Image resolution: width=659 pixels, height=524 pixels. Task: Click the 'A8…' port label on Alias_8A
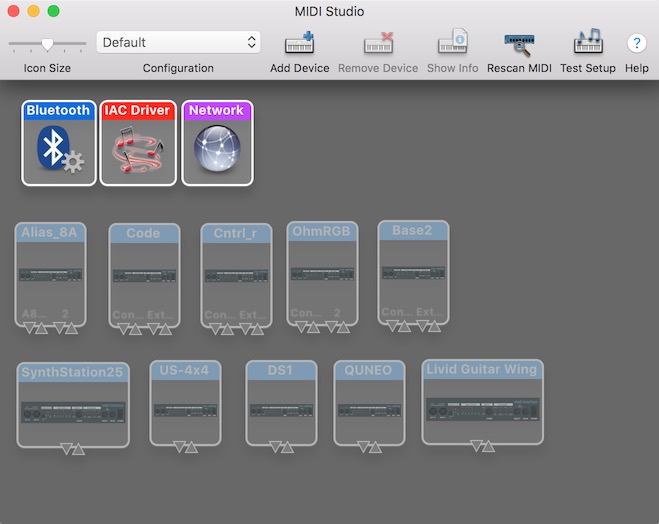coord(34,314)
